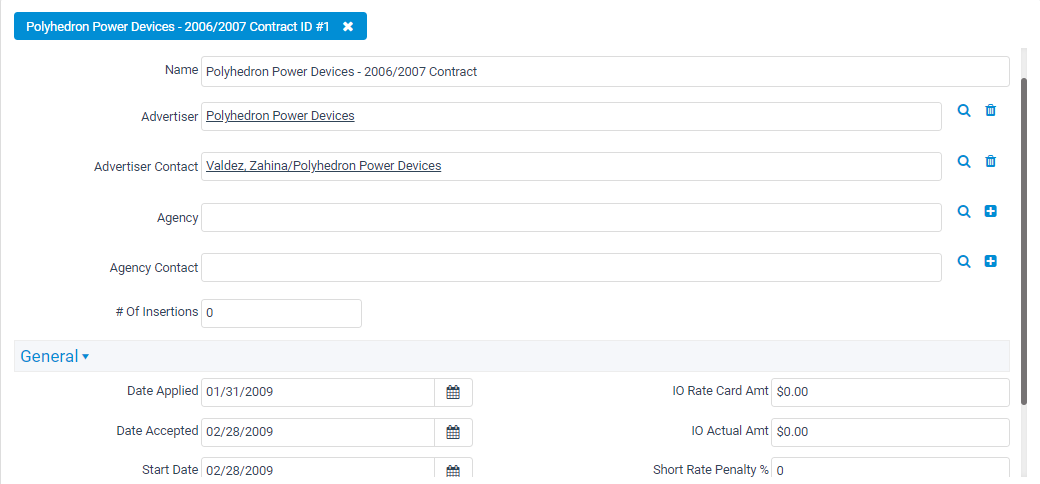Image resolution: width=1040 pixels, height=484 pixels.
Task: Click the IO Rate Card Amt field
Action: [x=890, y=392]
